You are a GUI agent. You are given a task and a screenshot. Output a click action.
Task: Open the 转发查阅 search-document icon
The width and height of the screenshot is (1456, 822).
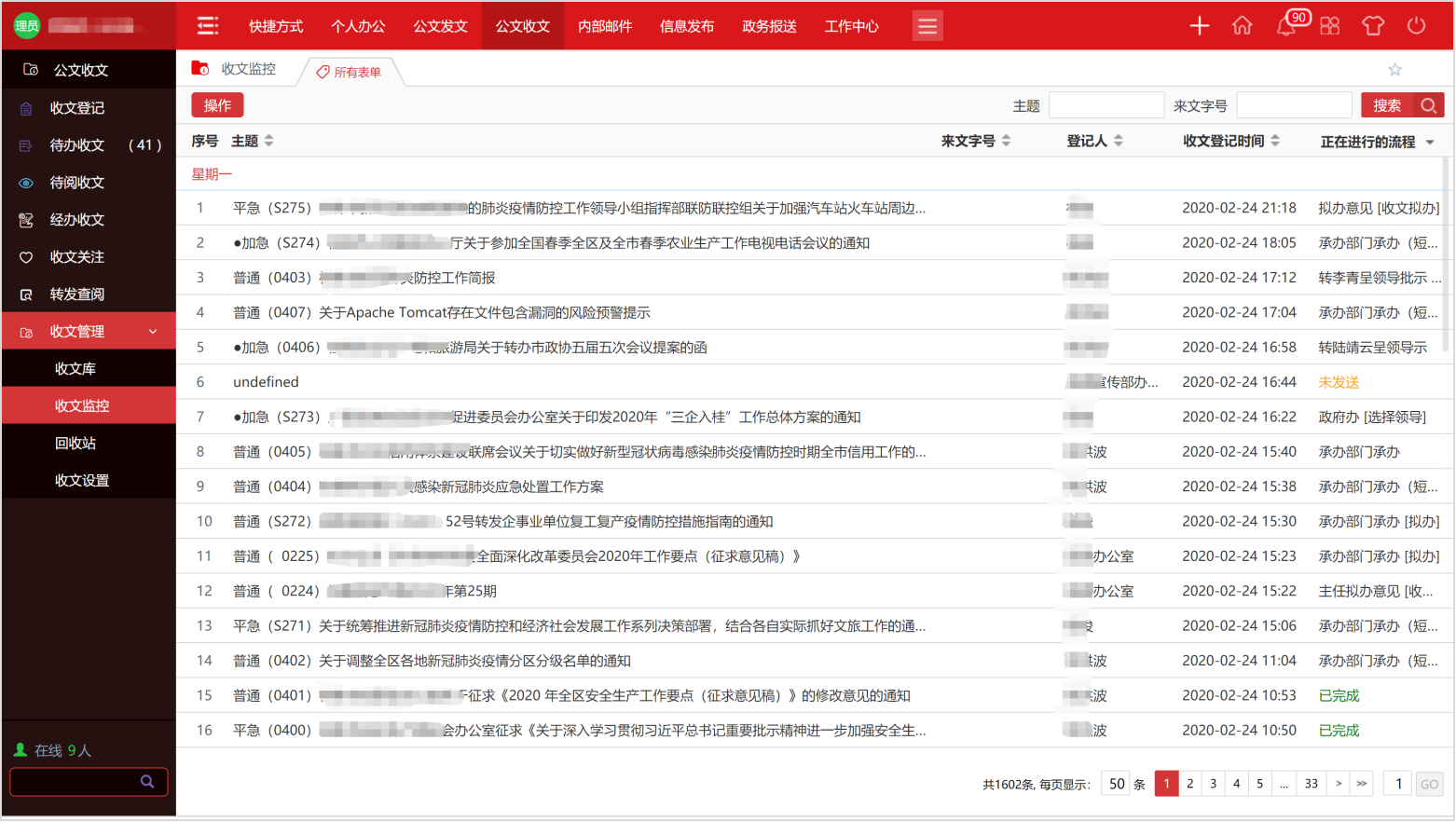[x=27, y=295]
